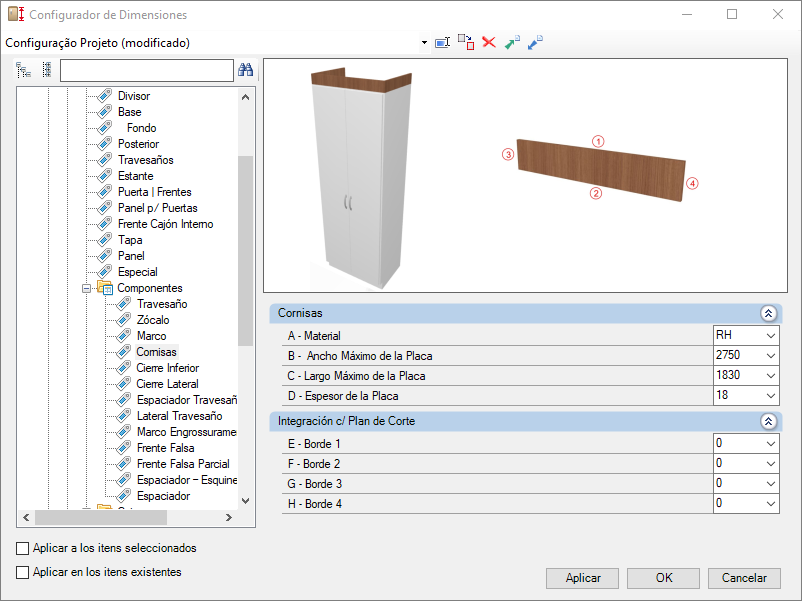
Task: Collapse the Cornisas section
Action: (x=768, y=313)
